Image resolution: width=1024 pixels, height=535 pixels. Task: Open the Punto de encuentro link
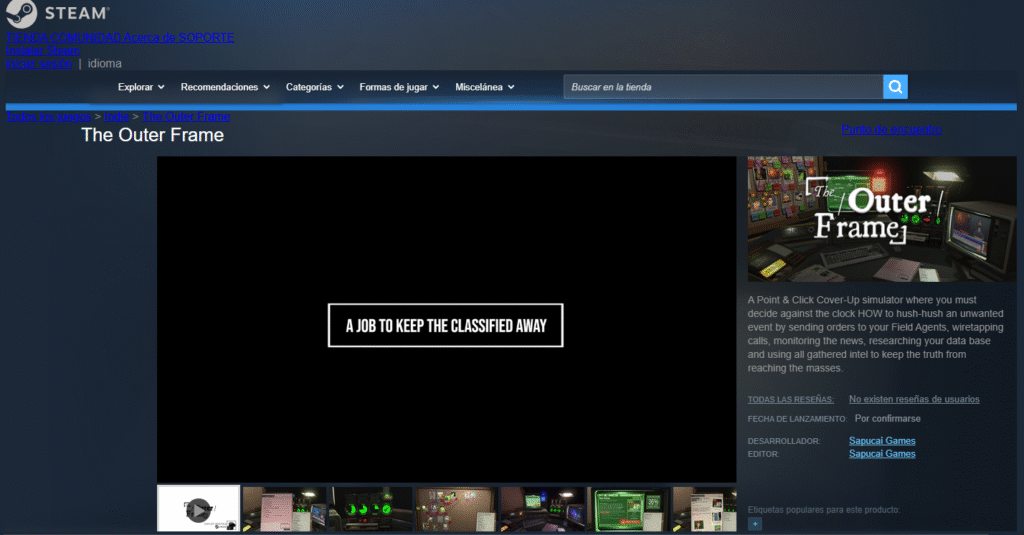click(890, 129)
